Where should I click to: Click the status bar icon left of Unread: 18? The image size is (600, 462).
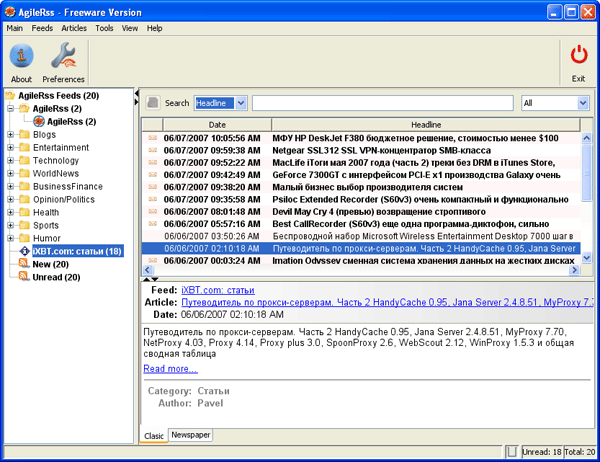pos(512,452)
